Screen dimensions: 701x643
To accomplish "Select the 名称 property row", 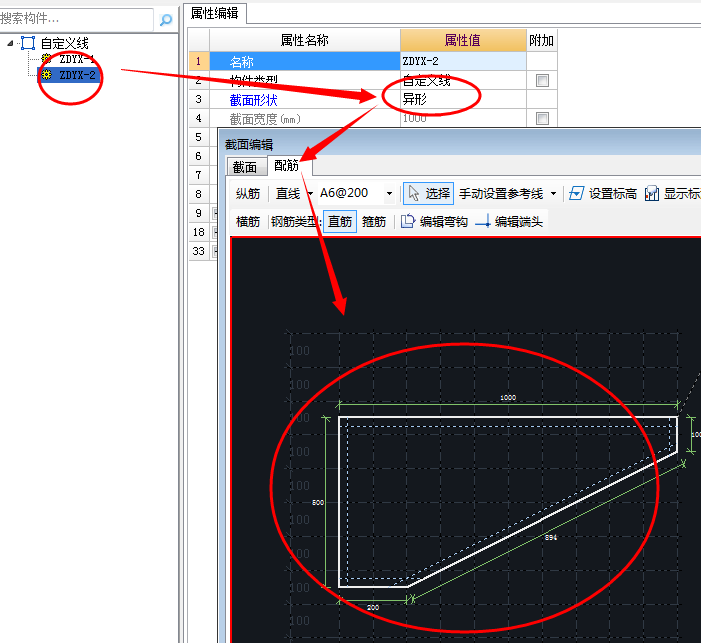I will coord(304,61).
